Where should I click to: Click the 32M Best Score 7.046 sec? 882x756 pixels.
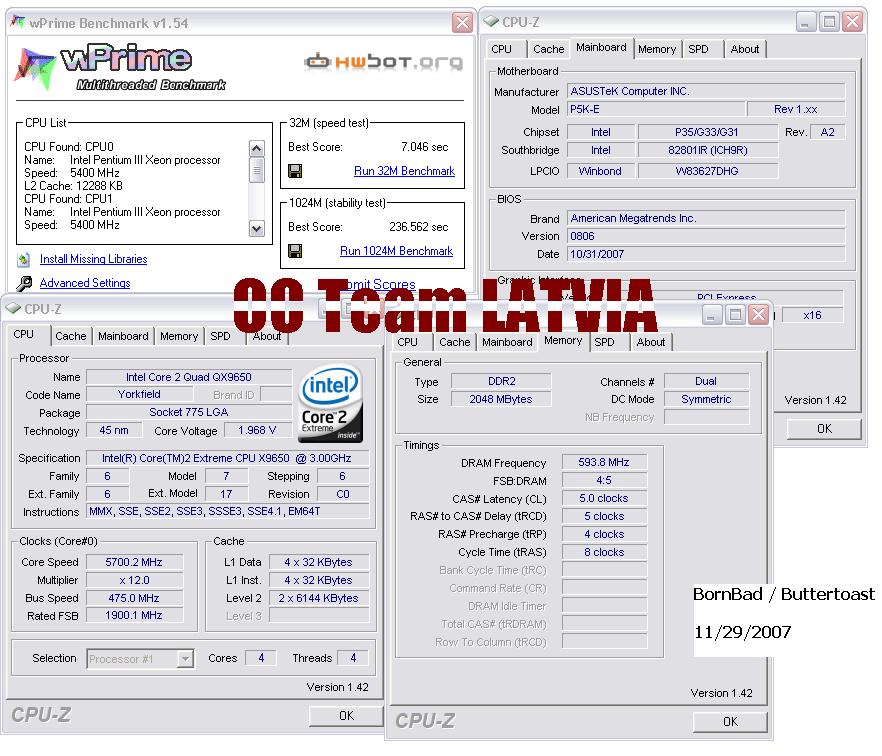(425, 147)
